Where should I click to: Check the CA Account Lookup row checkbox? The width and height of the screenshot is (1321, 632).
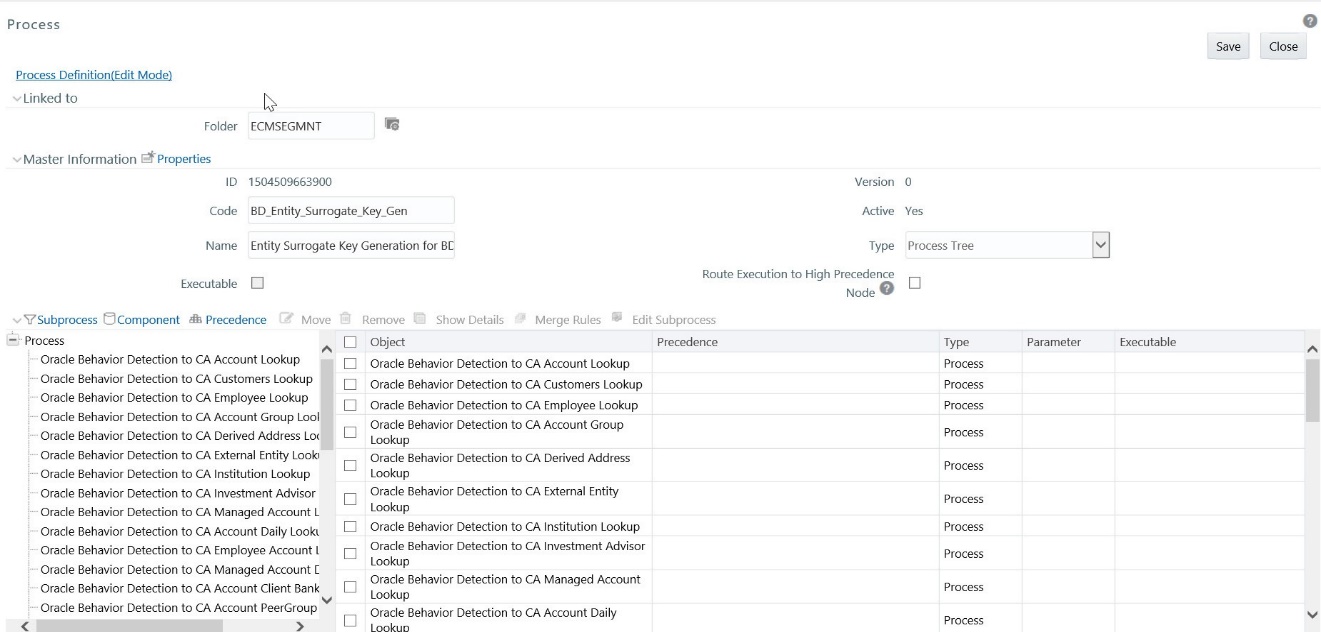coord(352,363)
